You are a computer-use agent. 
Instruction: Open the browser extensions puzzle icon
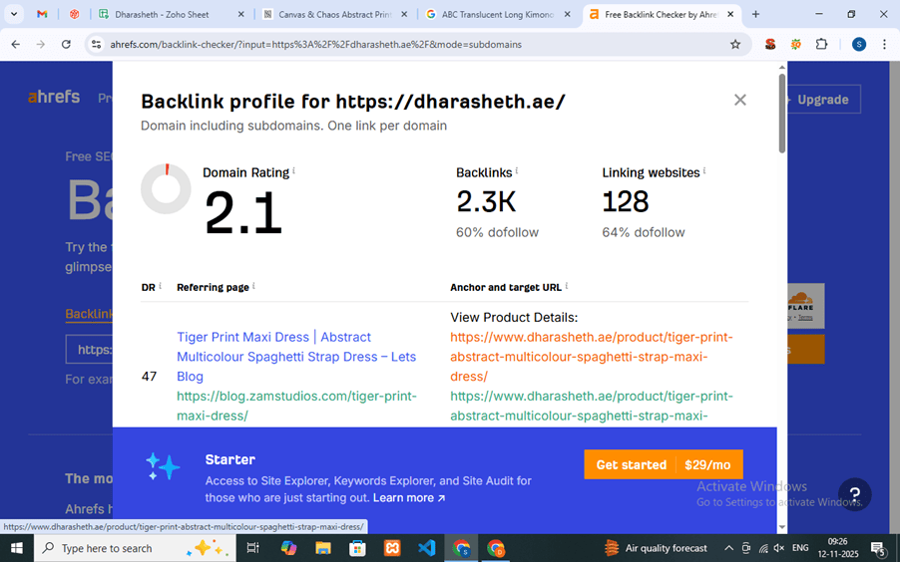coord(821,44)
